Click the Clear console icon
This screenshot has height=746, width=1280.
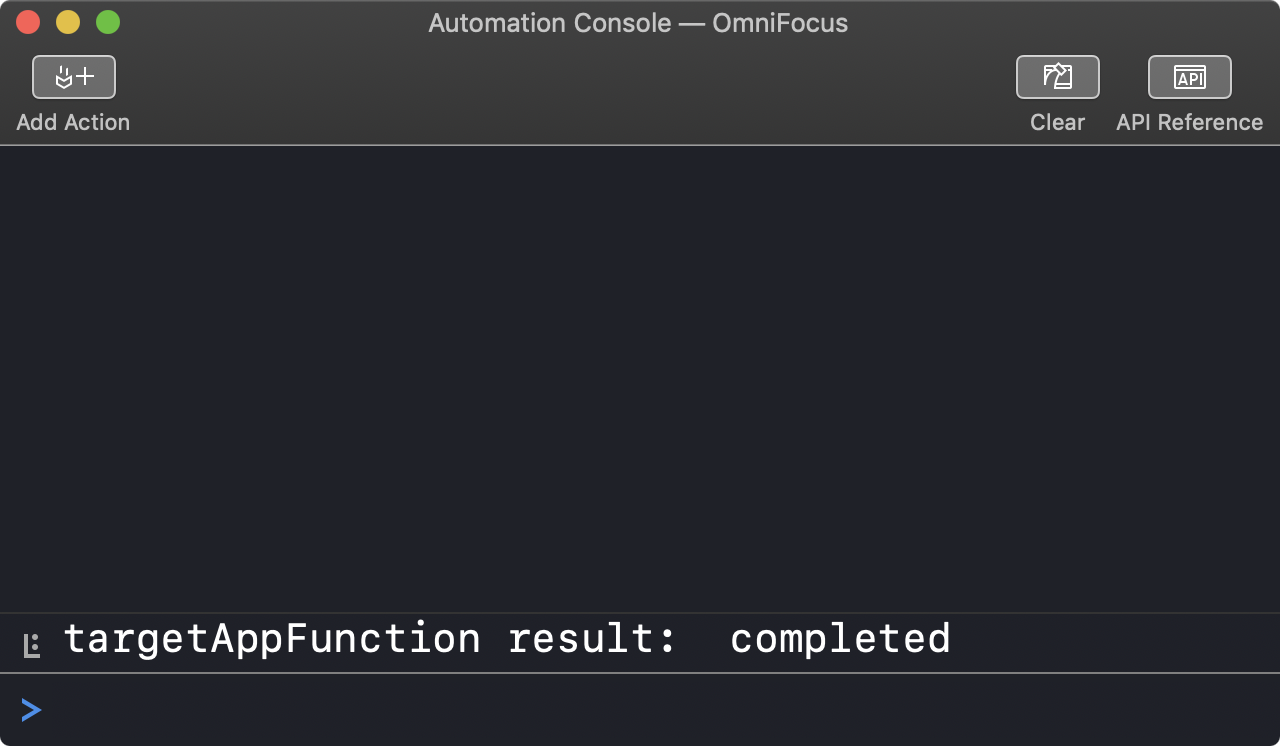(1057, 77)
